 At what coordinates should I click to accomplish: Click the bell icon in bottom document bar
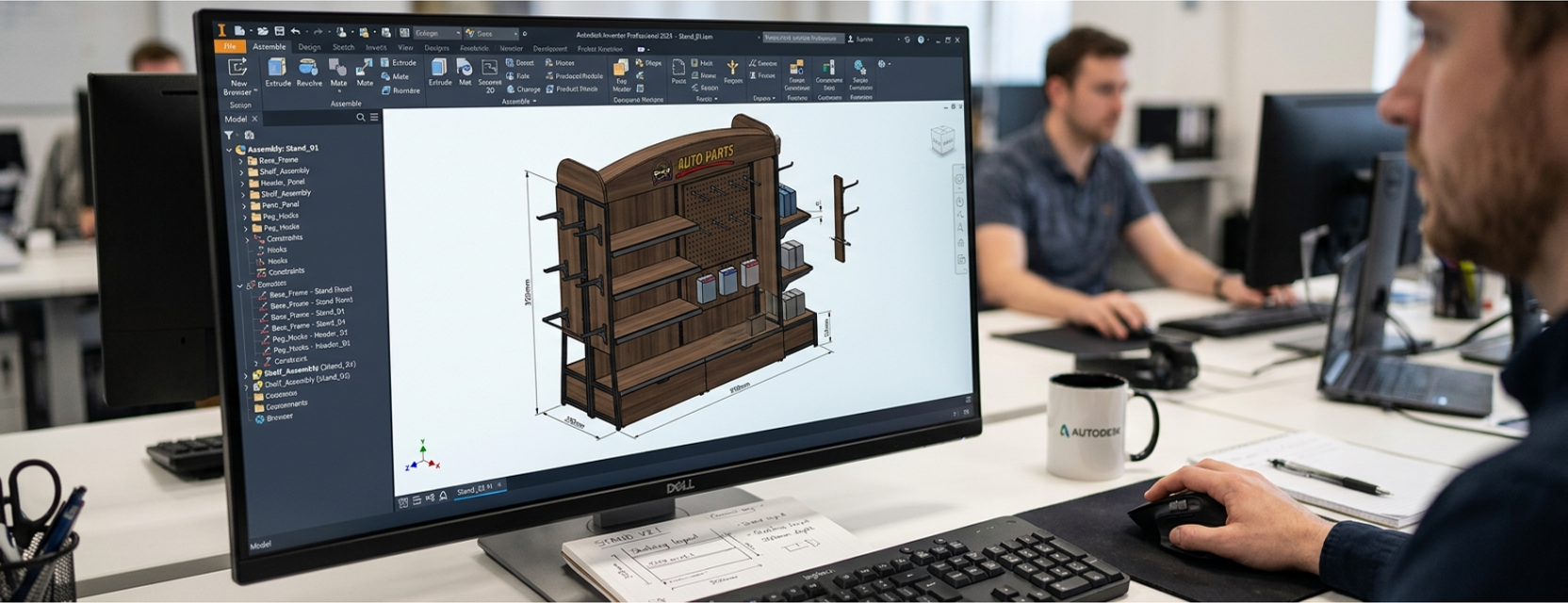(x=444, y=496)
